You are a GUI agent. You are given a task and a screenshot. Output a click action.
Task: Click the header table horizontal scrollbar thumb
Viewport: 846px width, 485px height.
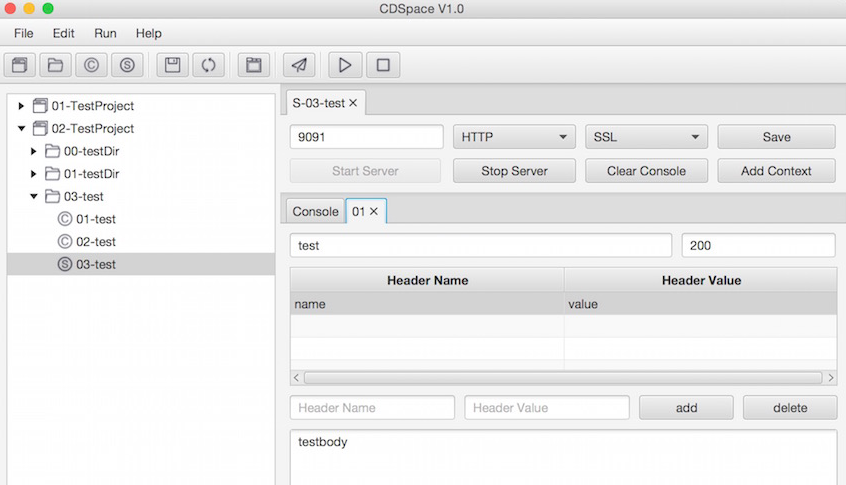click(563, 378)
